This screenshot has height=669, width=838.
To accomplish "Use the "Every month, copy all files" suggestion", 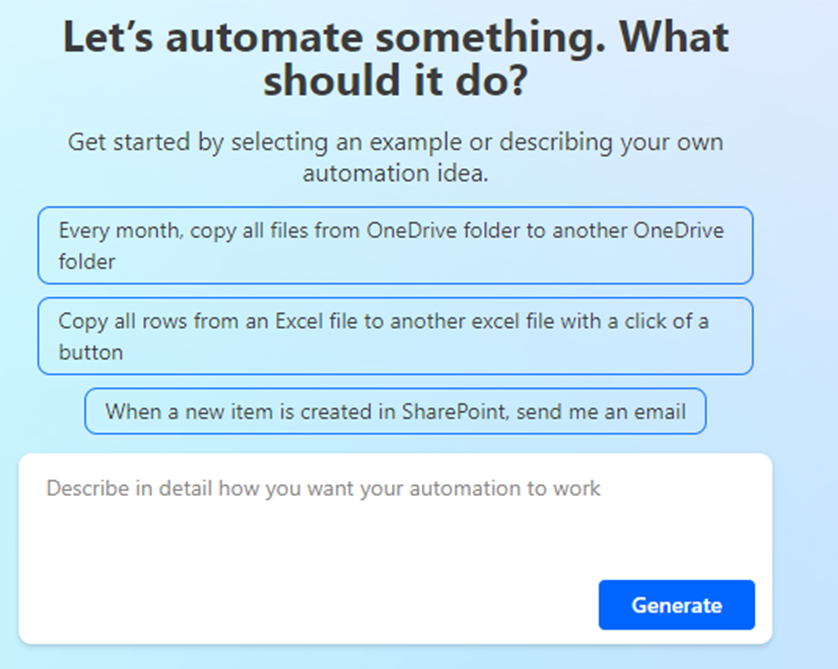I will 395,246.
